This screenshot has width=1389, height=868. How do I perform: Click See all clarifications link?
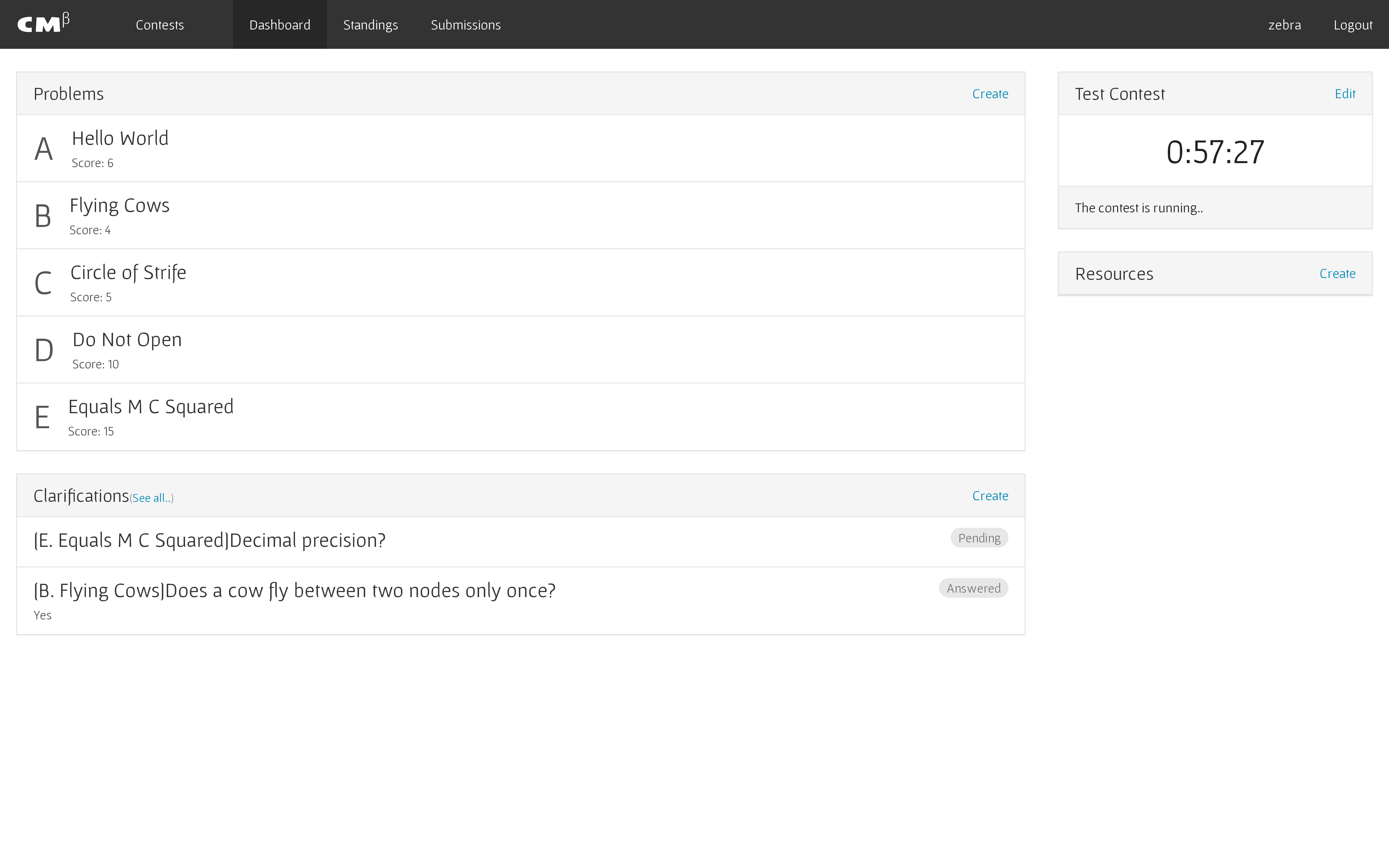point(152,498)
